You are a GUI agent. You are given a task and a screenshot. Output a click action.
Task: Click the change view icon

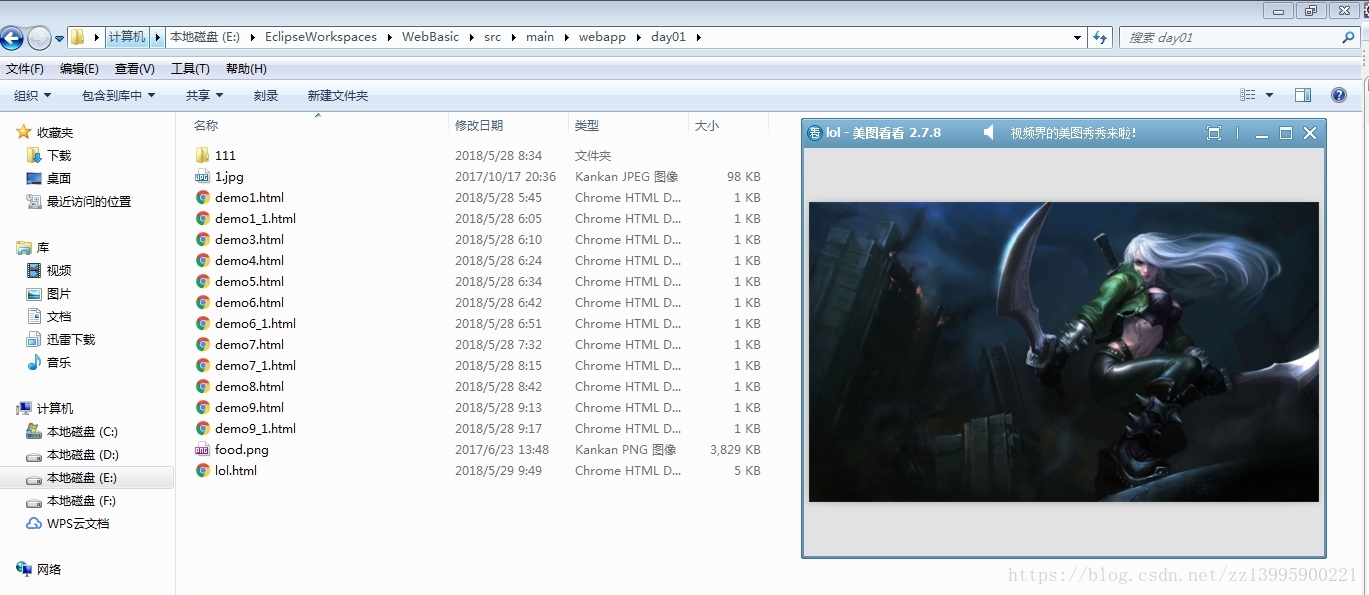tap(1247, 95)
